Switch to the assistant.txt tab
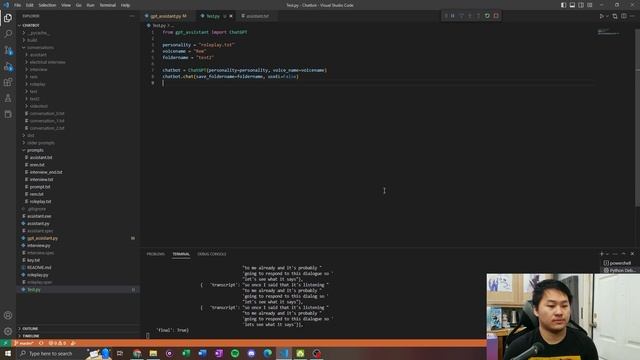The image size is (640, 360). pos(257,16)
